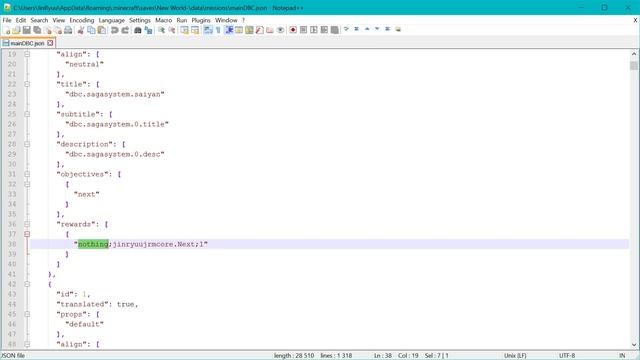Viewport: 640px width, 360px height.
Task: Click the Playback macro icon
Action: pos(313,30)
